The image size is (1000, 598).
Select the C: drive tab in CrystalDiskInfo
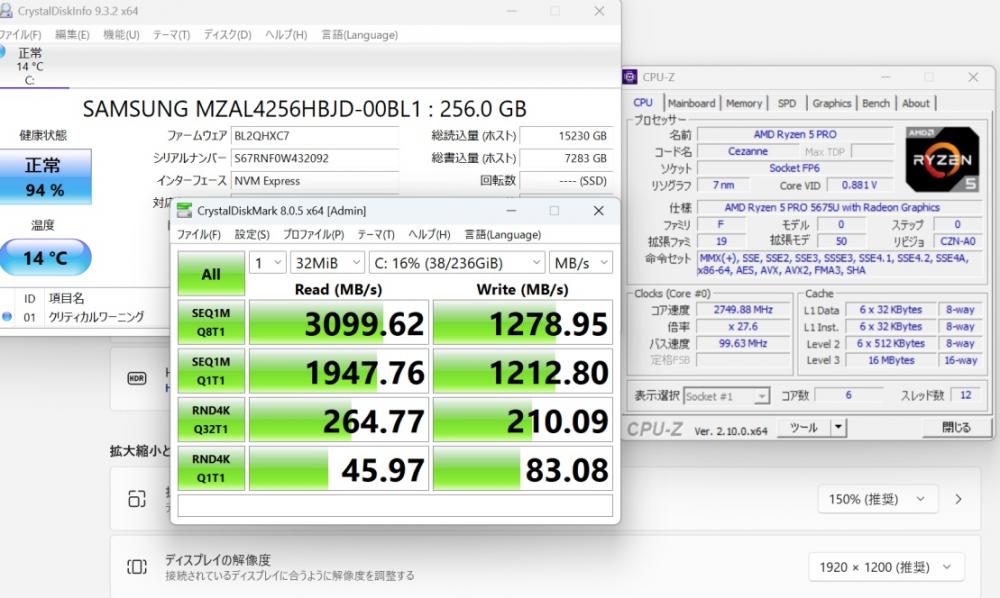[x=30, y=66]
